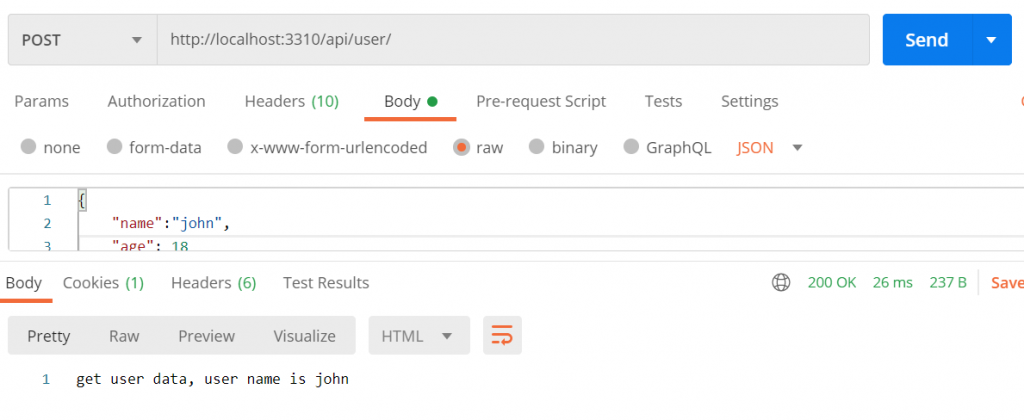The height and width of the screenshot is (420, 1024).
Task: Open the POST method dropdown
Action: tap(82, 40)
